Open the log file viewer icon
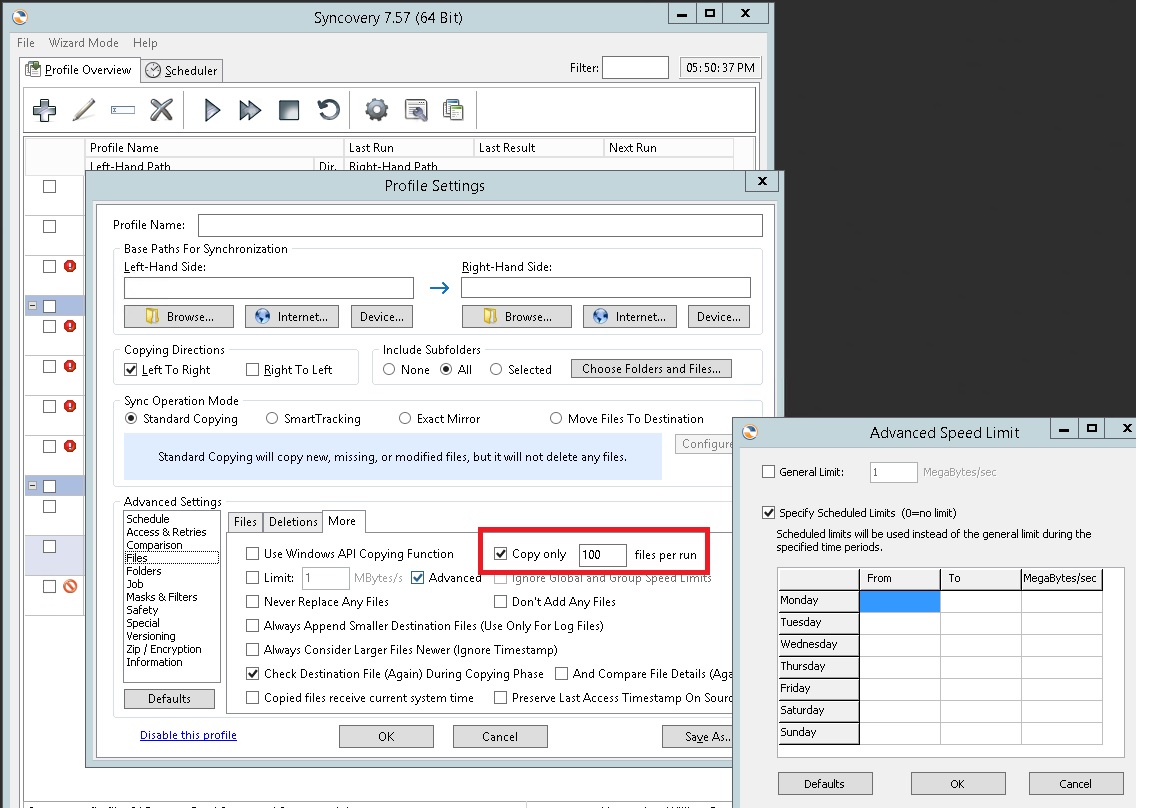 pos(416,110)
